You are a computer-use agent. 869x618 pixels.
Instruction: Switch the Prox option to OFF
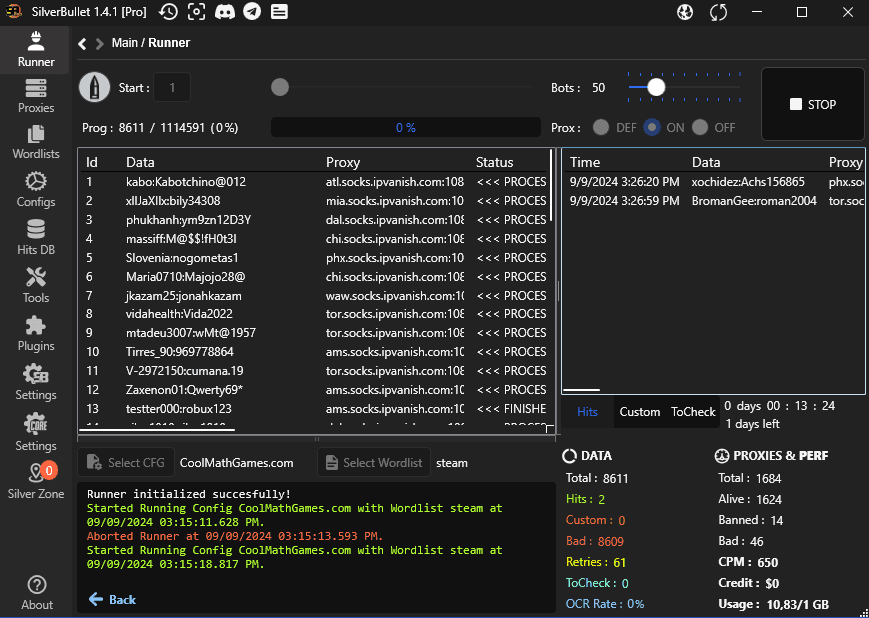coord(700,128)
